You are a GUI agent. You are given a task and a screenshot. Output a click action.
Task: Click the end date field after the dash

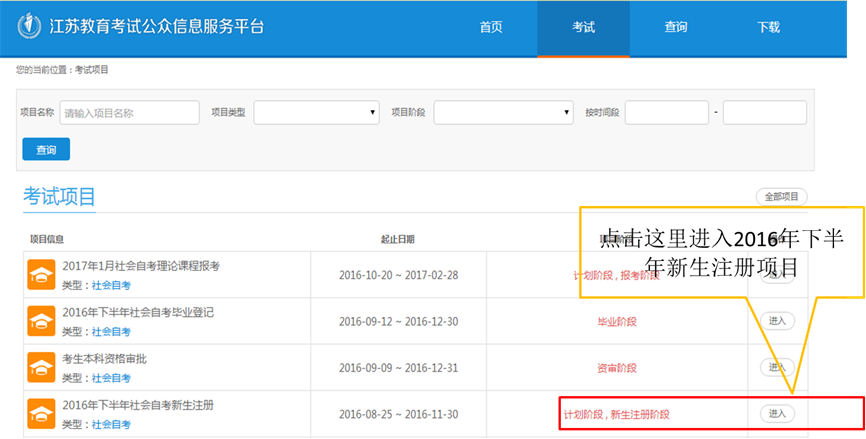[x=764, y=113]
